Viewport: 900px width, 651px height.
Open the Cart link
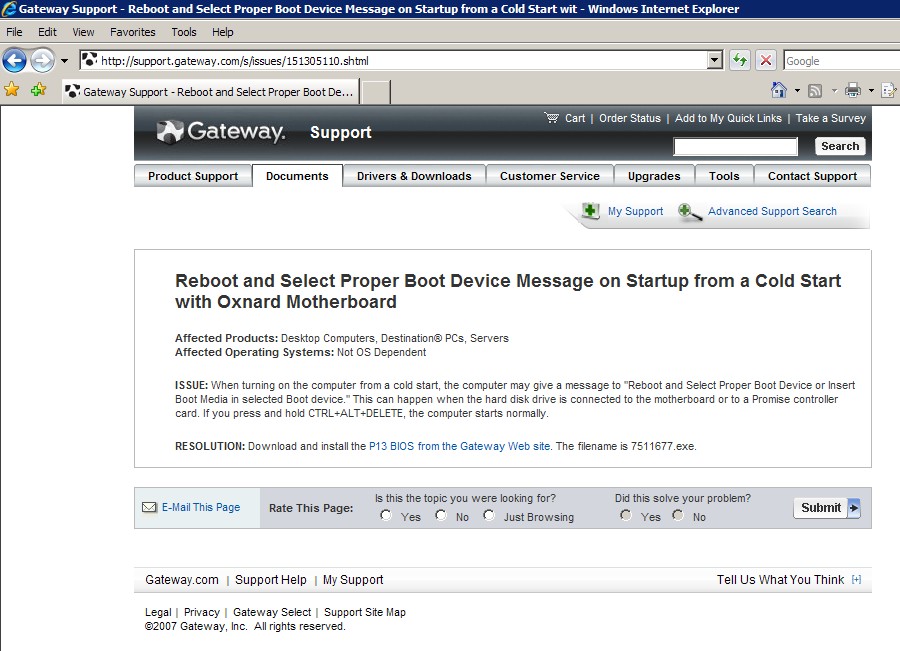[575, 118]
